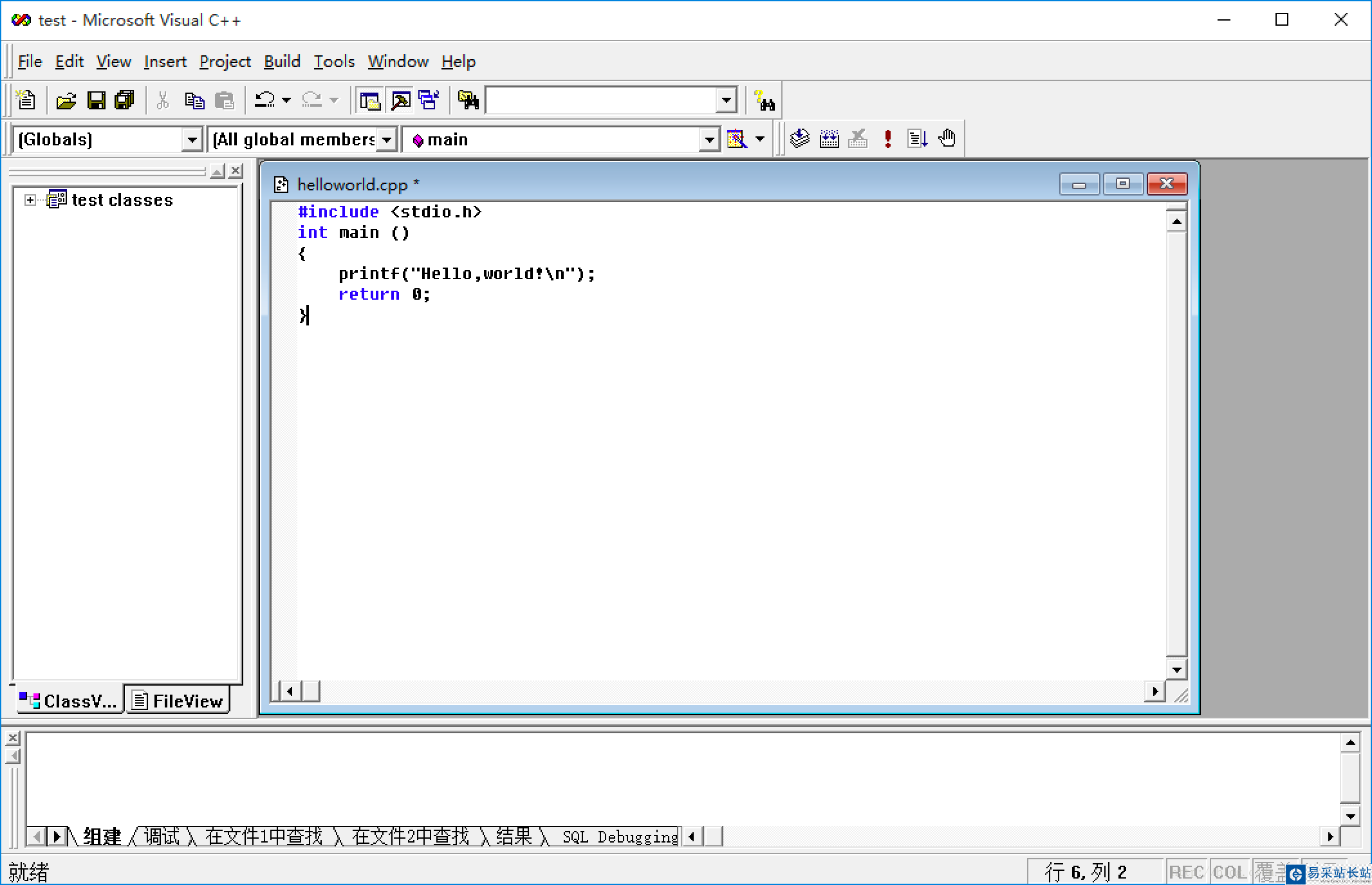This screenshot has height=885, width=1372.
Task: Select the 调试 output tab
Action: point(161,836)
